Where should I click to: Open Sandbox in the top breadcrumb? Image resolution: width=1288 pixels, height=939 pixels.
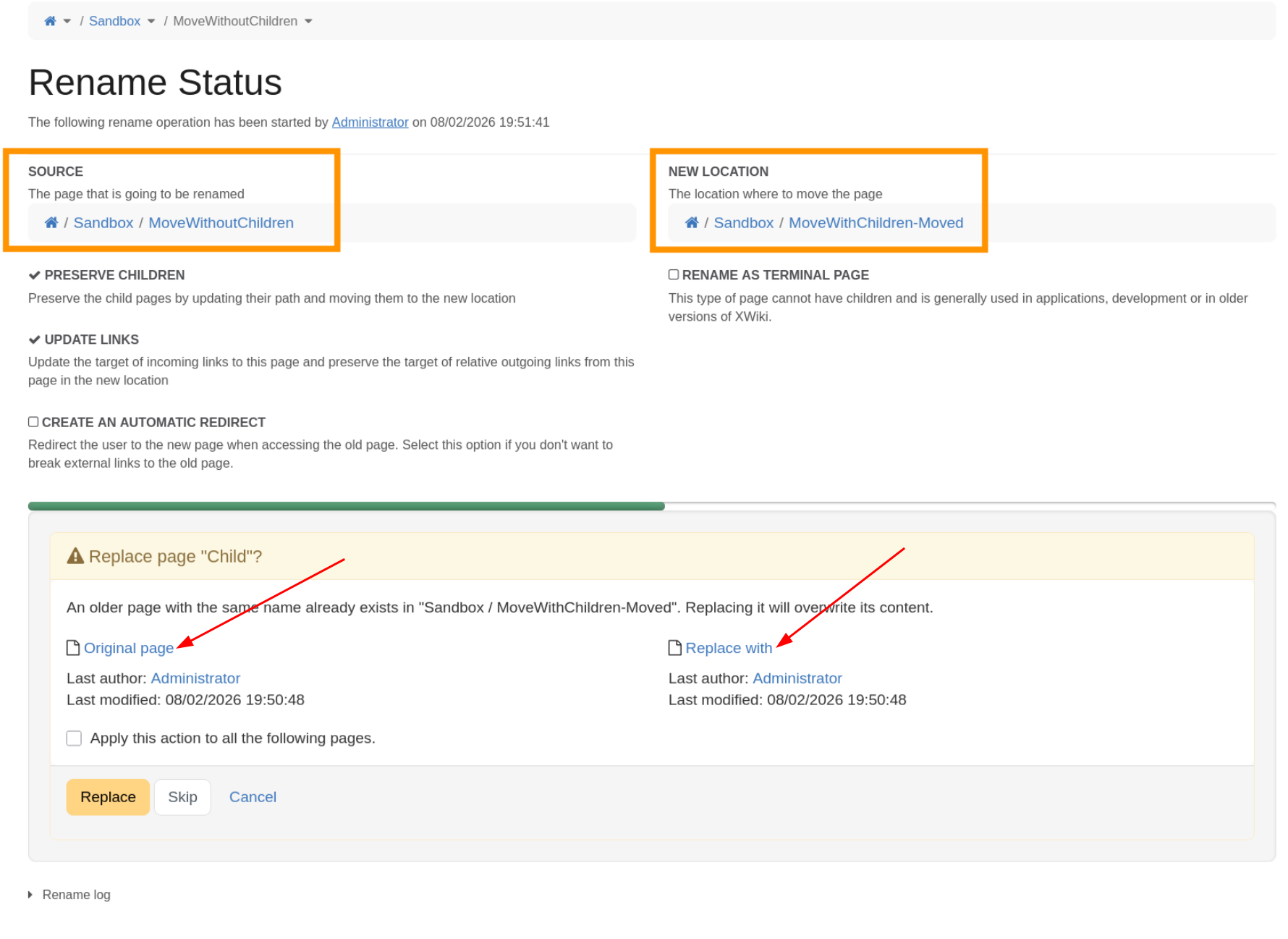[114, 21]
